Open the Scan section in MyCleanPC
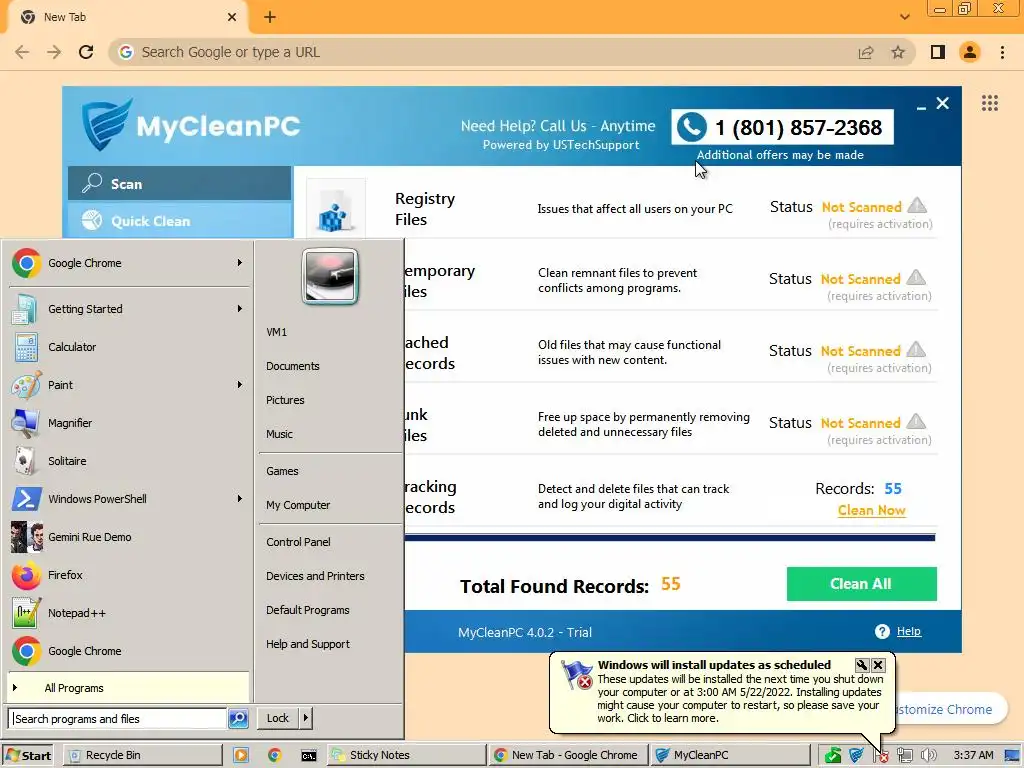Screen dimensions: 1024x768 [180, 184]
